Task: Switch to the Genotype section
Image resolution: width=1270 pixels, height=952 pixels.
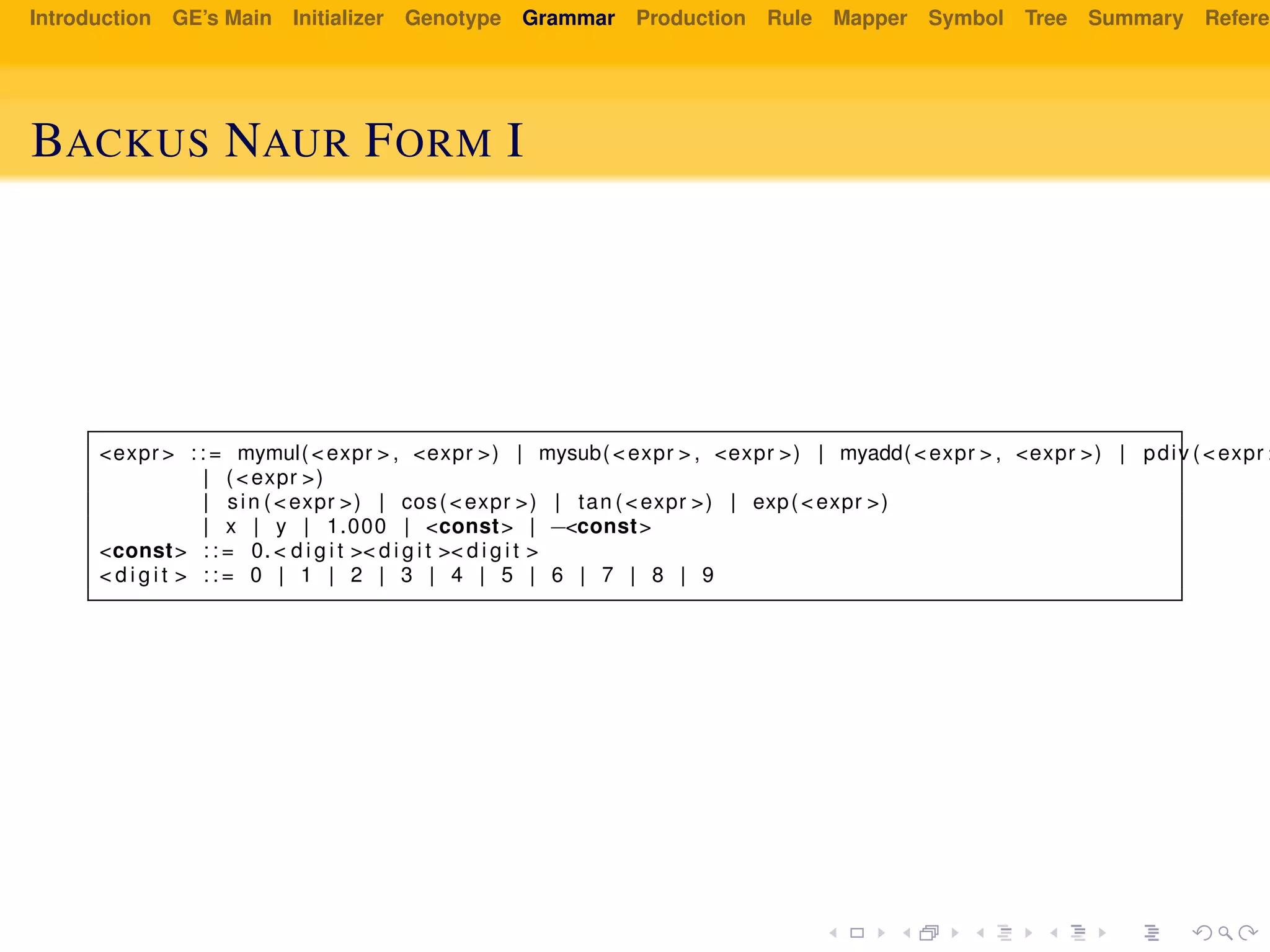Action: (x=453, y=19)
